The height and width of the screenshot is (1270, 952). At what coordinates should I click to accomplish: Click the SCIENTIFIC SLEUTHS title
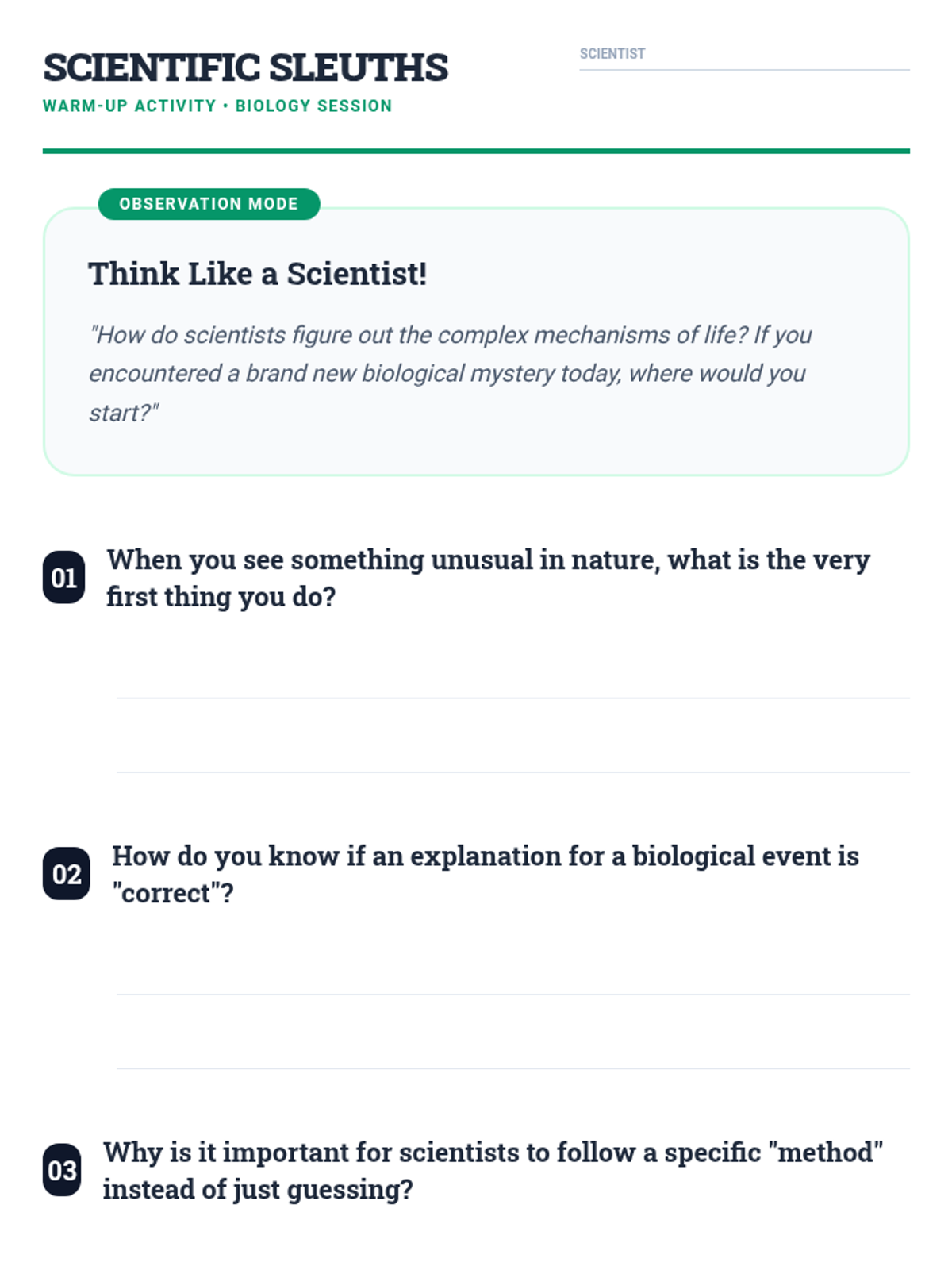click(x=245, y=67)
